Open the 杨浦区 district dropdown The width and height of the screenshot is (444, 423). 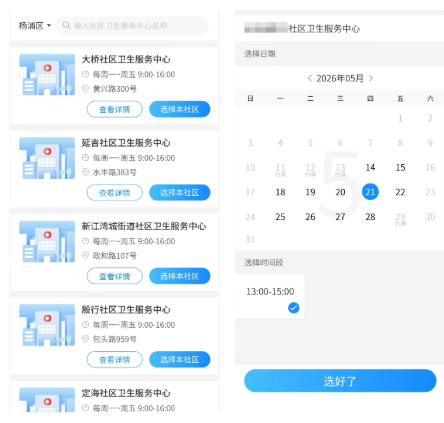[x=35, y=26]
